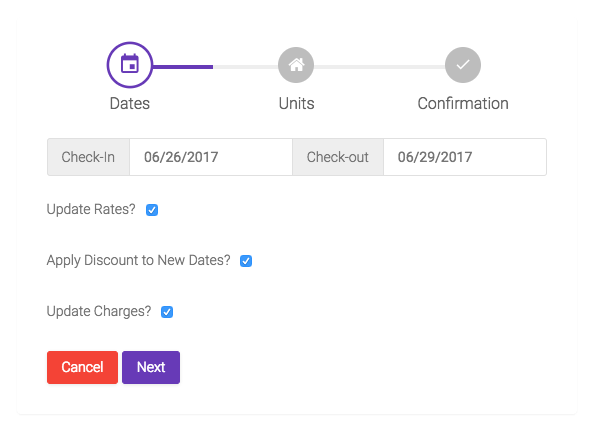The width and height of the screenshot is (595, 430).
Task: Click the checkmark icon for Confirmation step
Action: click(x=463, y=65)
